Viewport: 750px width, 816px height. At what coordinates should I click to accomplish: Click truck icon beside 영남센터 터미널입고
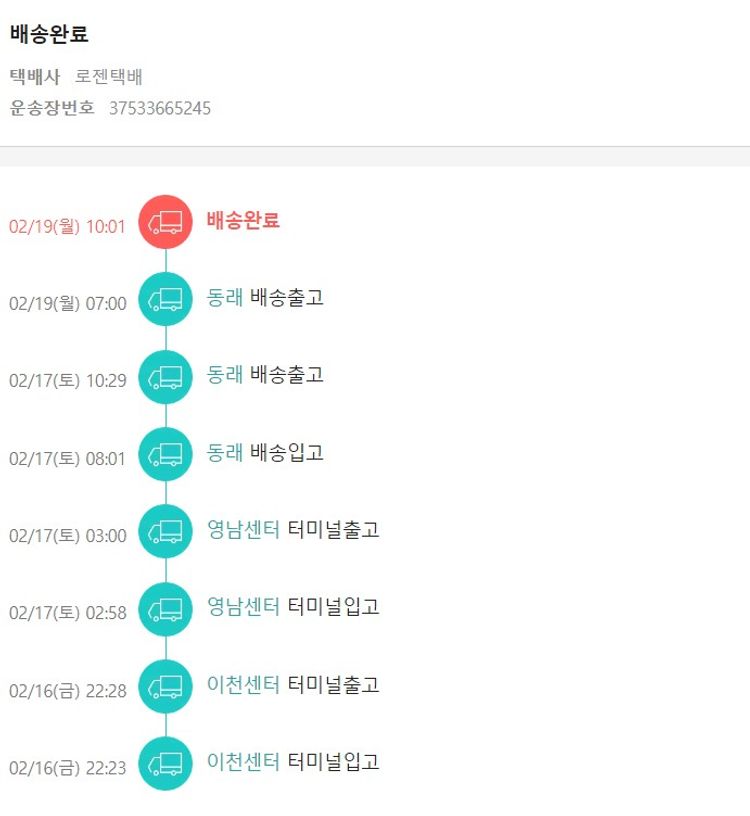pyautogui.click(x=165, y=608)
